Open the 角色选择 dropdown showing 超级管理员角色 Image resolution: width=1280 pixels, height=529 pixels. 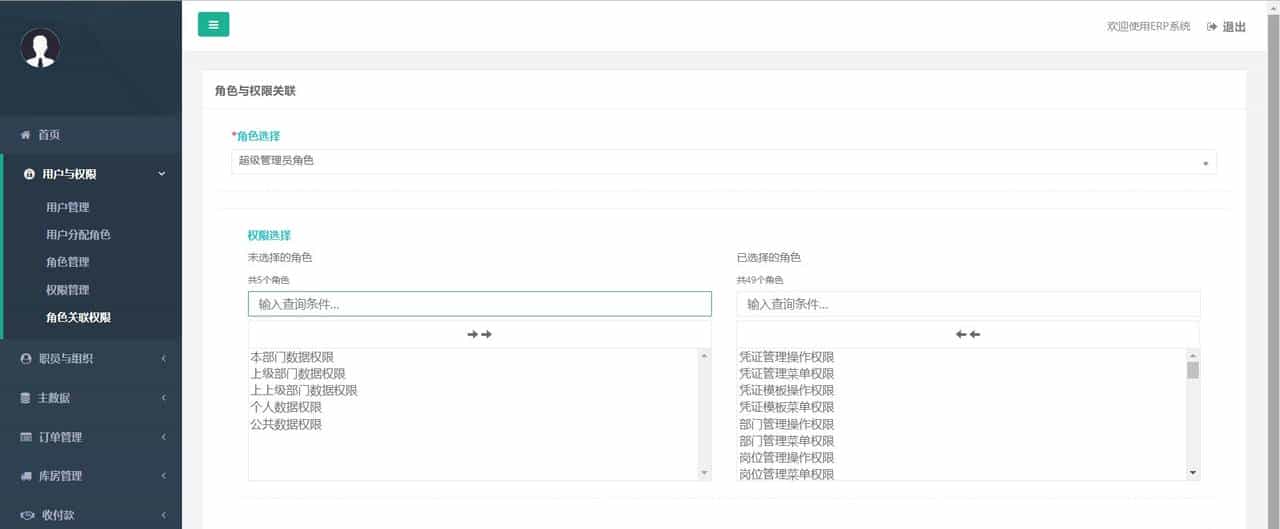click(x=724, y=161)
